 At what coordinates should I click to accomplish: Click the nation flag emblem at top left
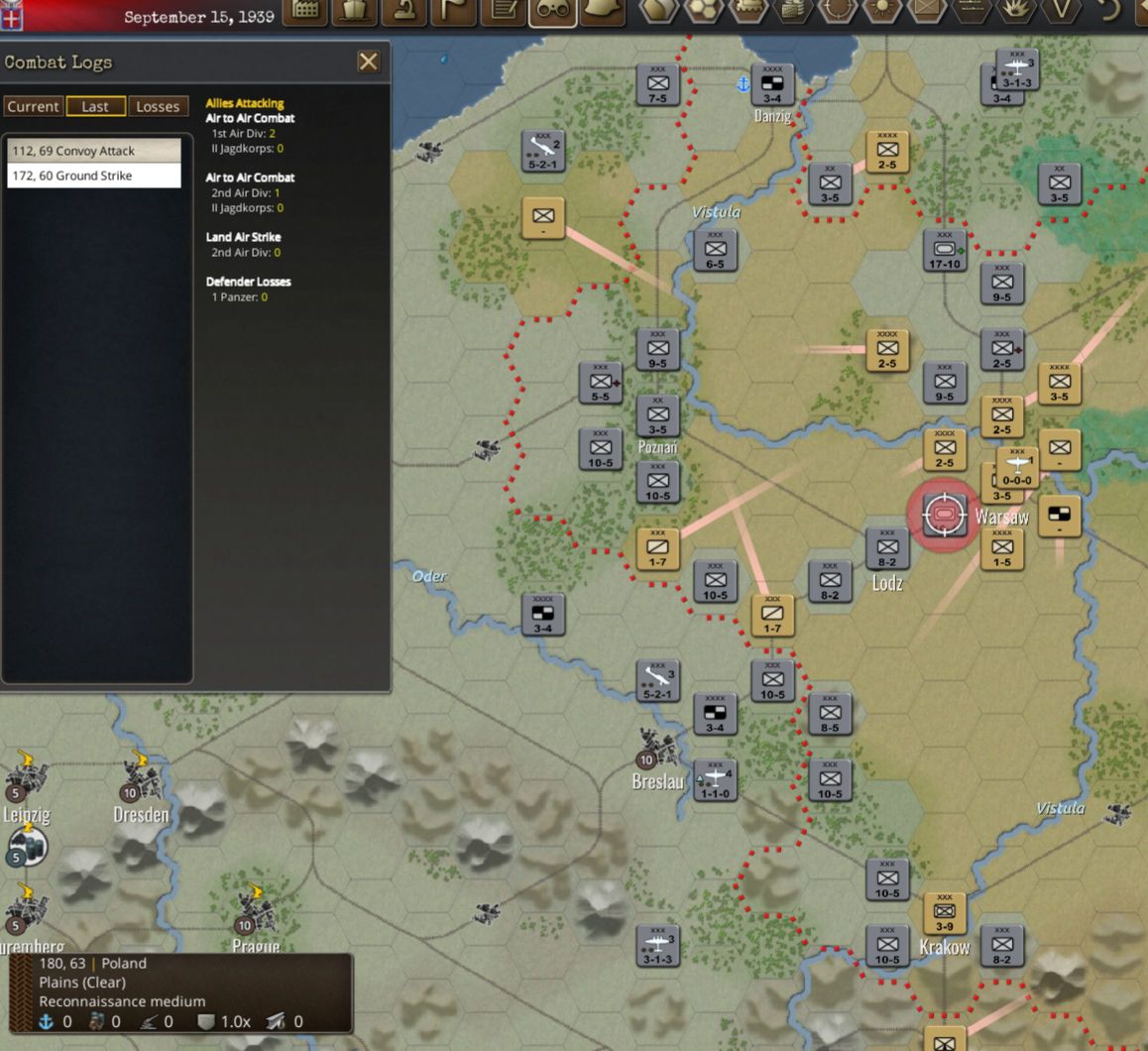11,15
